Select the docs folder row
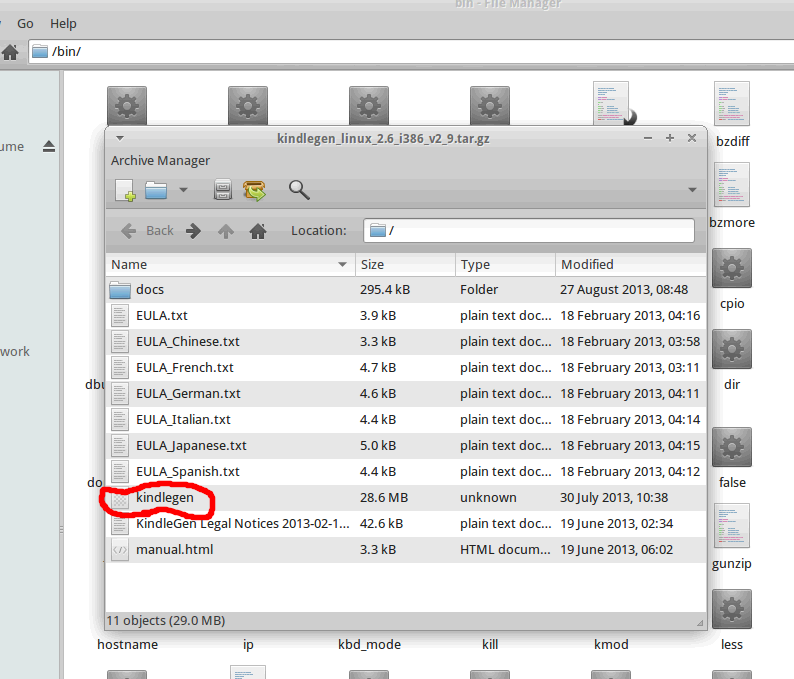This screenshot has height=679, width=794. coord(406,290)
